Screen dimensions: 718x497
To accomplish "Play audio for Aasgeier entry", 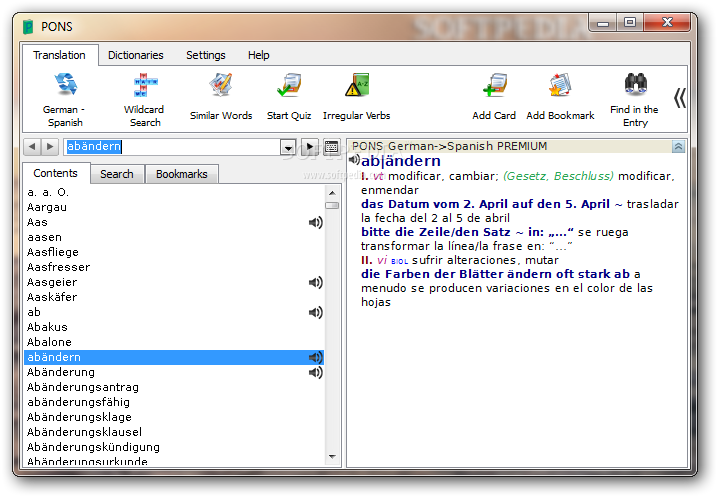I will point(315,283).
